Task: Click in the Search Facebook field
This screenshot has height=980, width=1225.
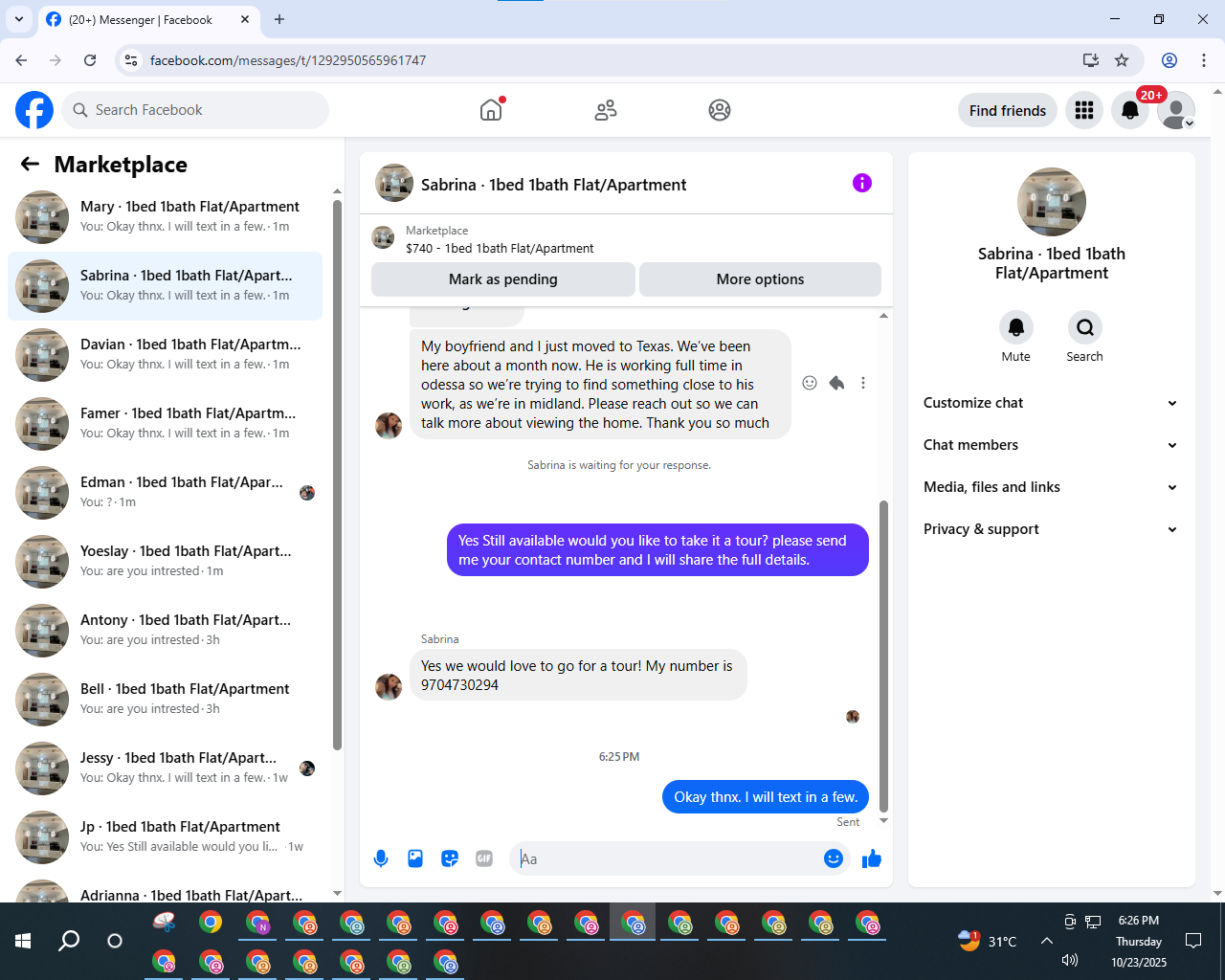Action: (195, 110)
